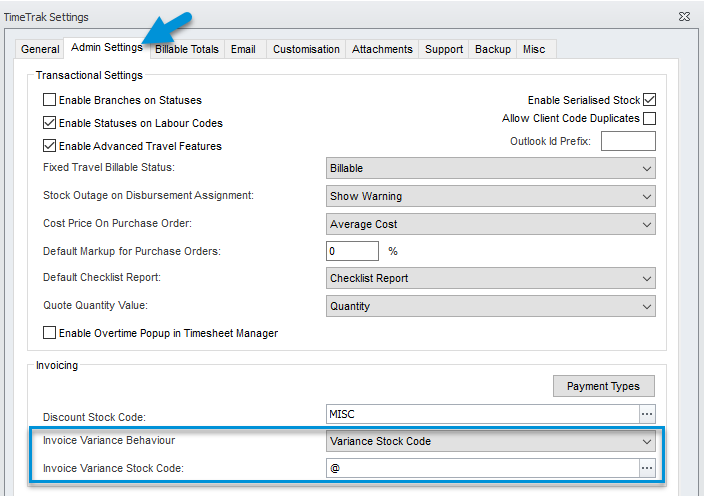Open Fixed Travel Billable Status dropdown

[x=491, y=168]
